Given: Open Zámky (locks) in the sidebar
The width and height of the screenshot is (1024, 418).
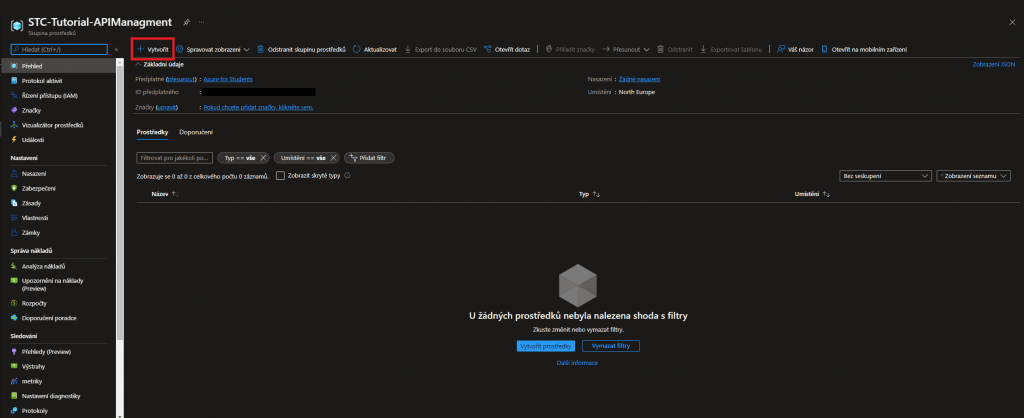Looking at the screenshot, I should click(34, 231).
